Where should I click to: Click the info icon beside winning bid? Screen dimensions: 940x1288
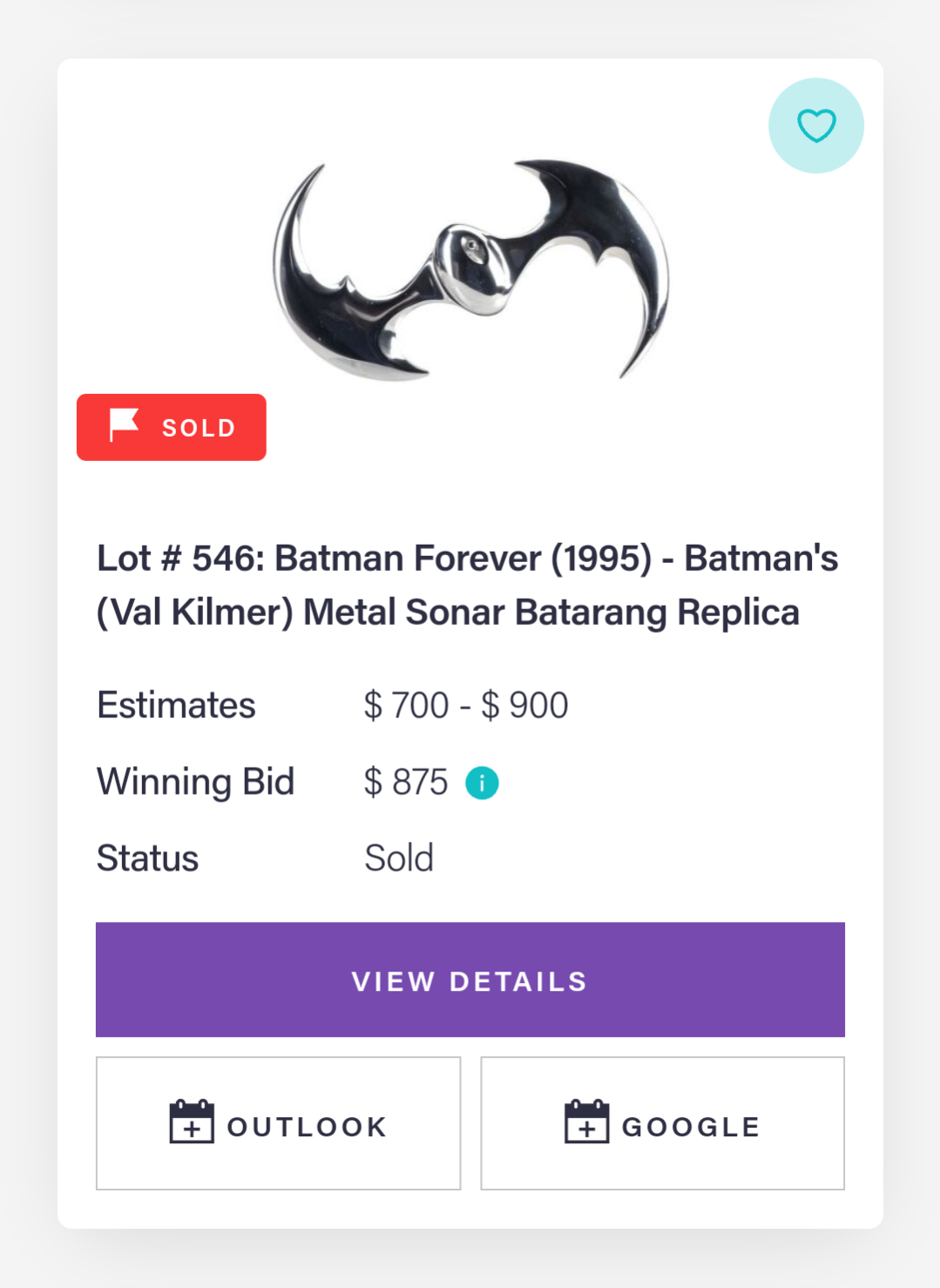click(482, 783)
